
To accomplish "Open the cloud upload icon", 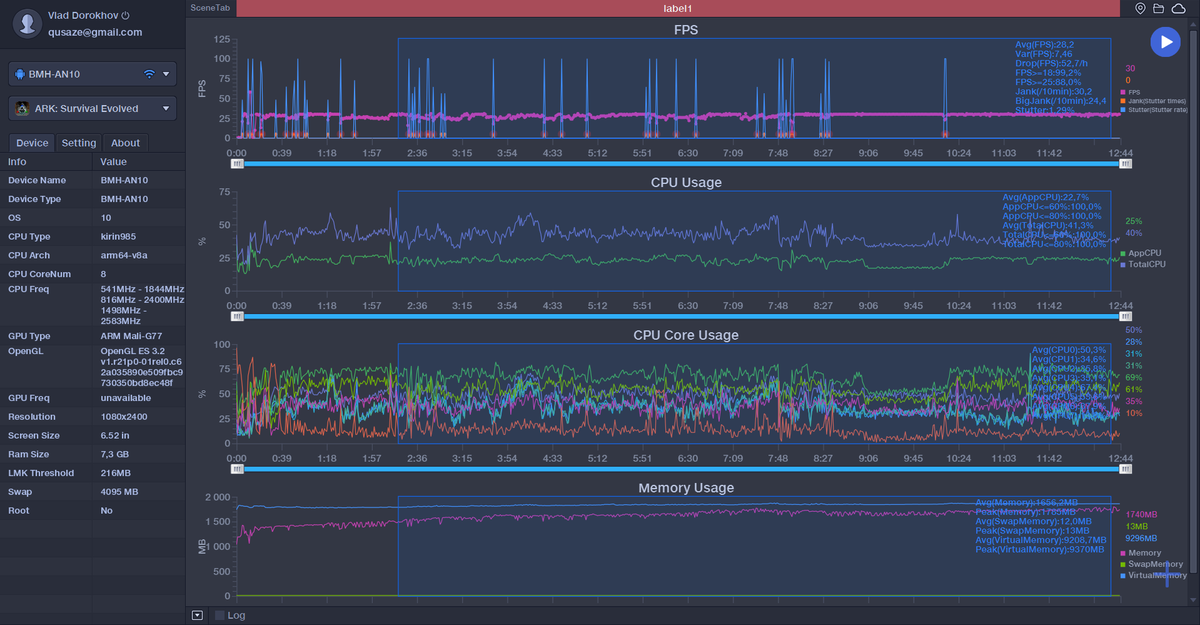I will point(1178,8).
